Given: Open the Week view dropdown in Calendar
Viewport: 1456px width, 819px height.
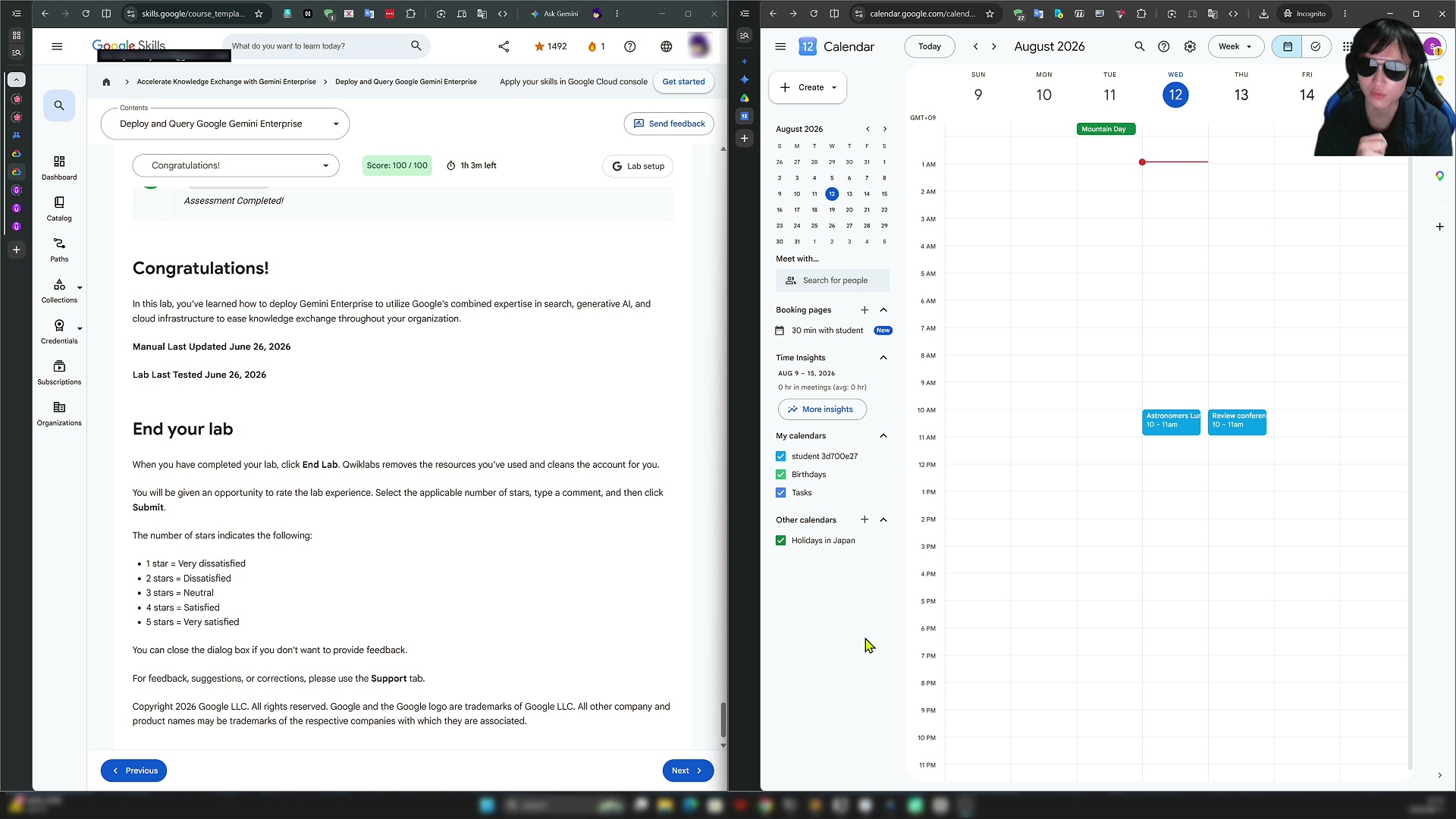Looking at the screenshot, I should 1236,46.
